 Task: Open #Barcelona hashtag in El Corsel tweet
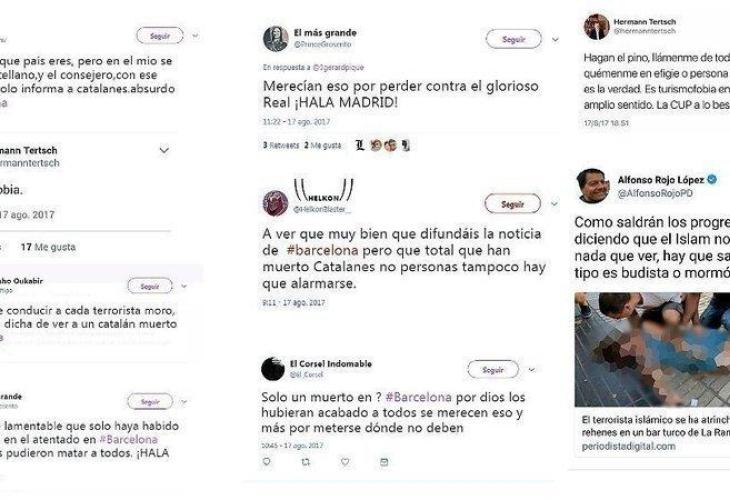(x=419, y=397)
